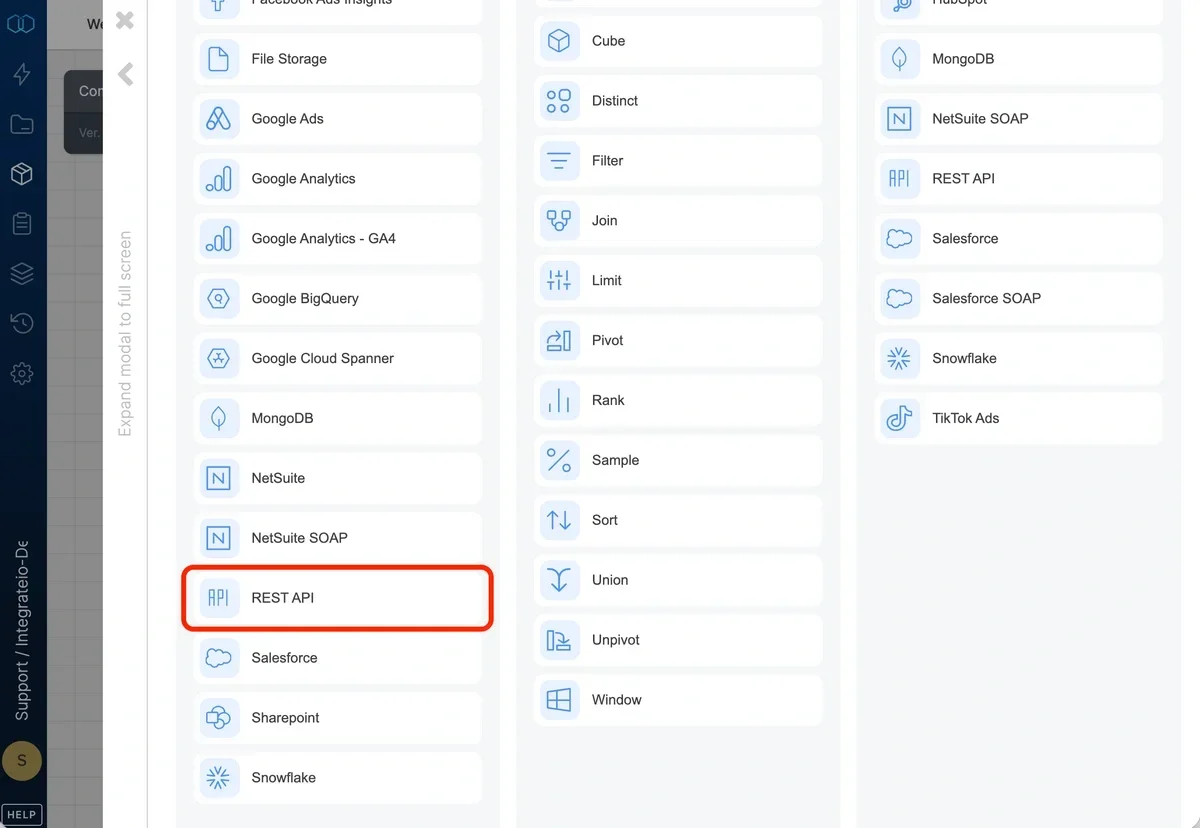Select NetSuite SOAP directly below MongoDB
This screenshot has height=828, width=1200.
pos(1019,119)
